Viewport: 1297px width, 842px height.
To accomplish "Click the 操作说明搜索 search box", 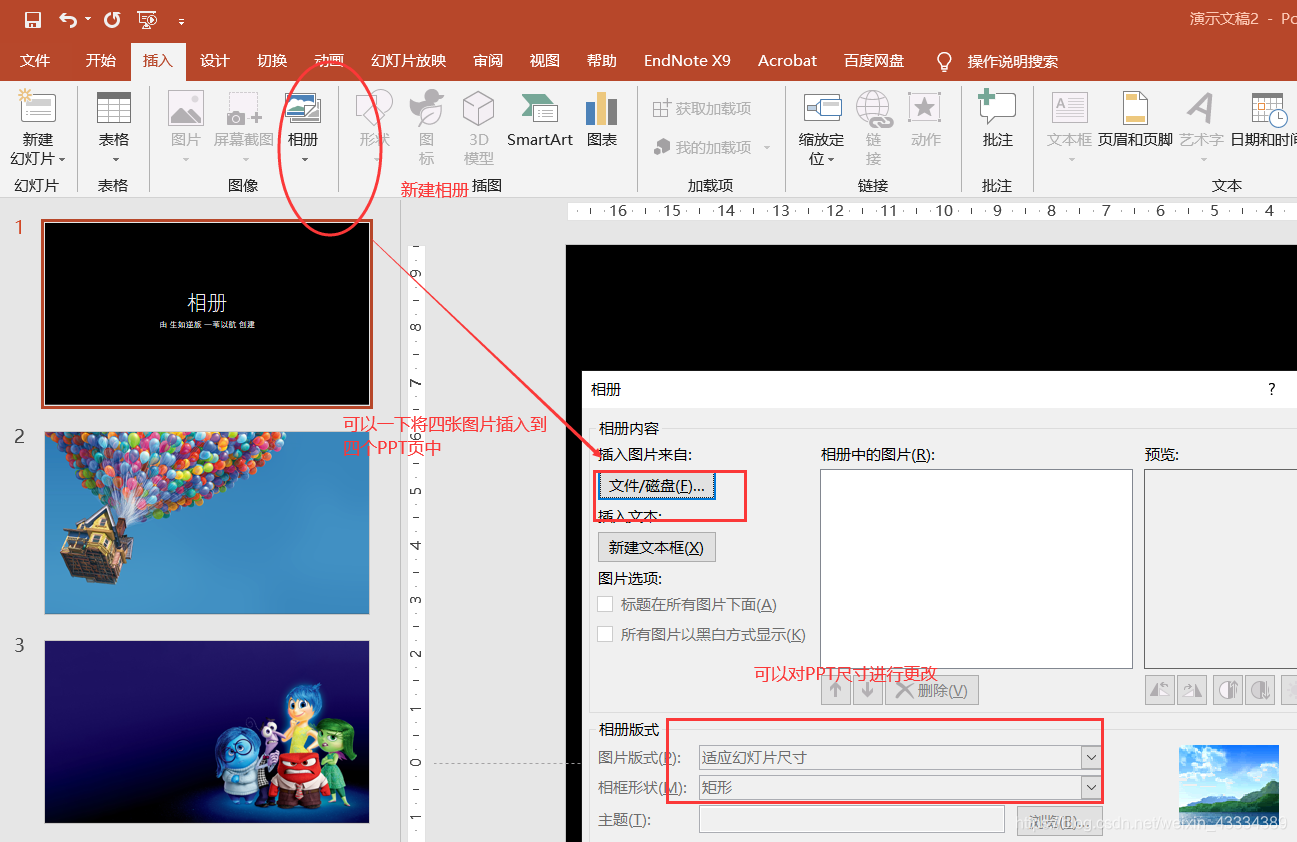I will coord(1012,62).
